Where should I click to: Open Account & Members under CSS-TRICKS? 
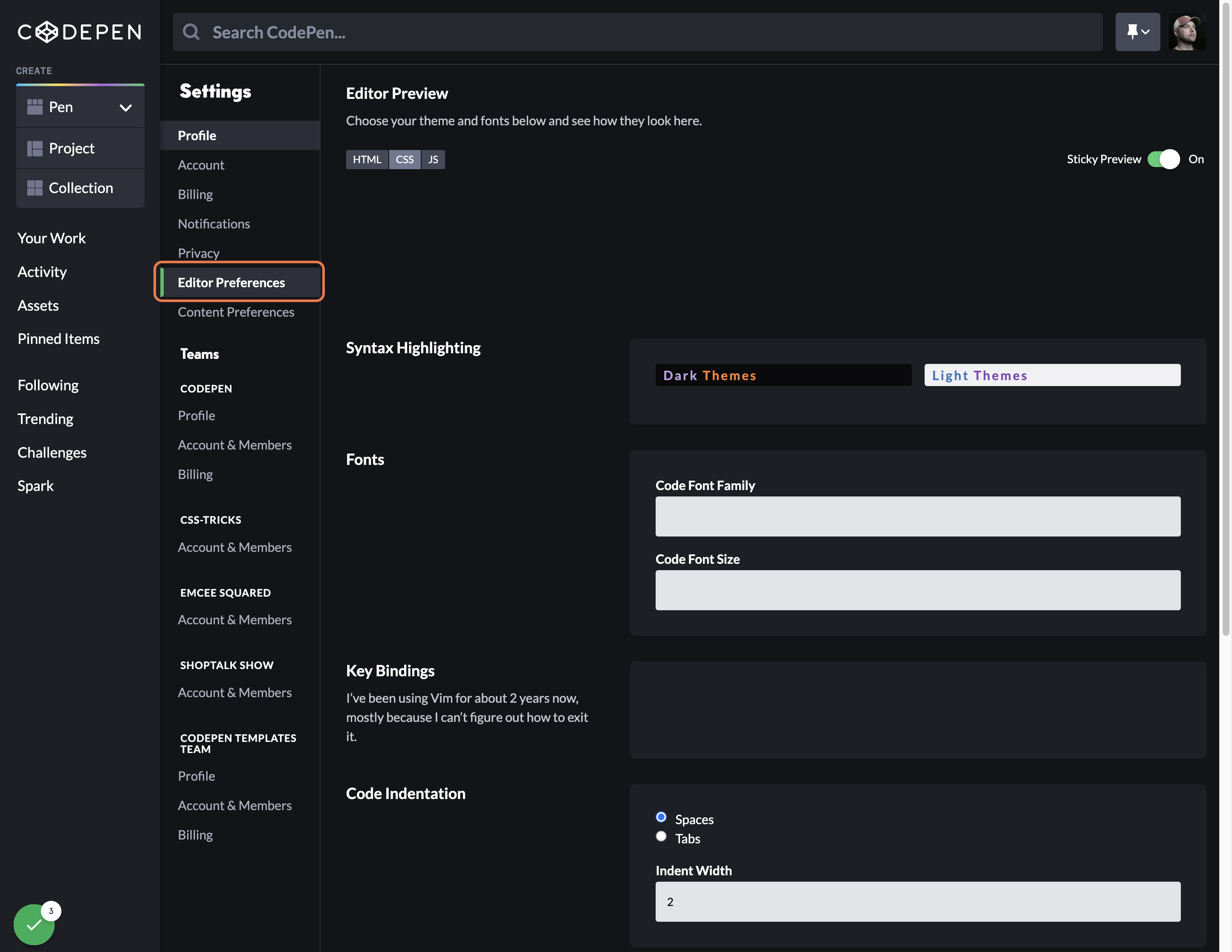pos(234,547)
